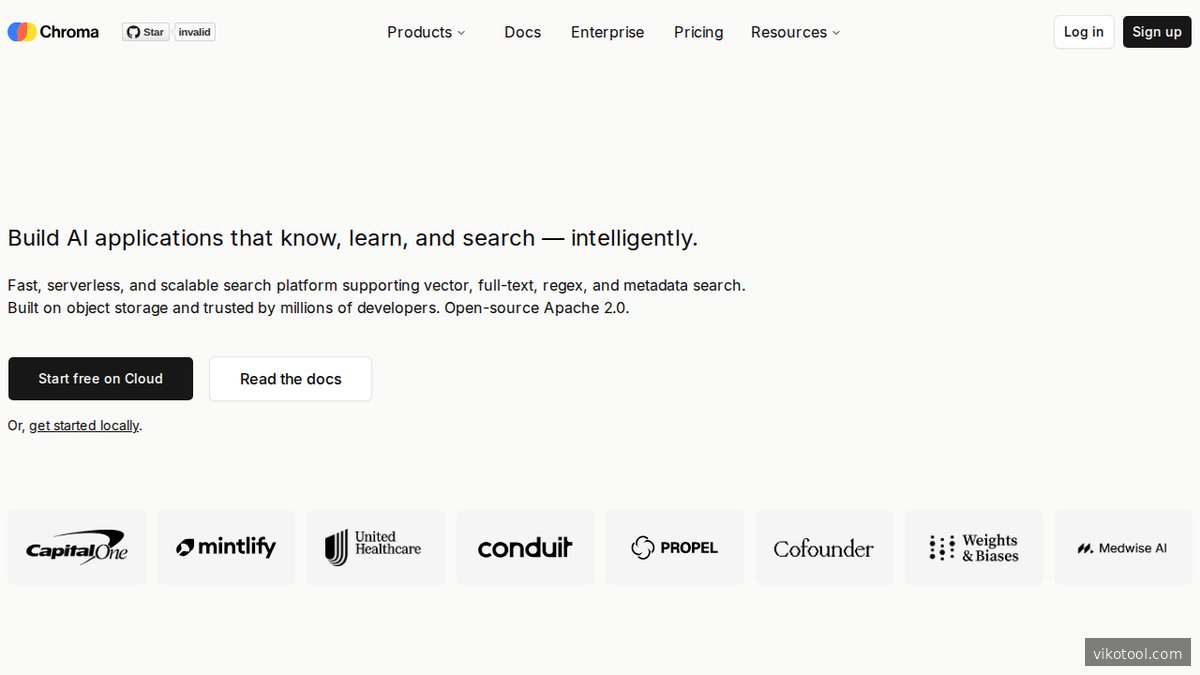
Task: Click the Medwise AI logo tile
Action: pyautogui.click(x=1123, y=548)
